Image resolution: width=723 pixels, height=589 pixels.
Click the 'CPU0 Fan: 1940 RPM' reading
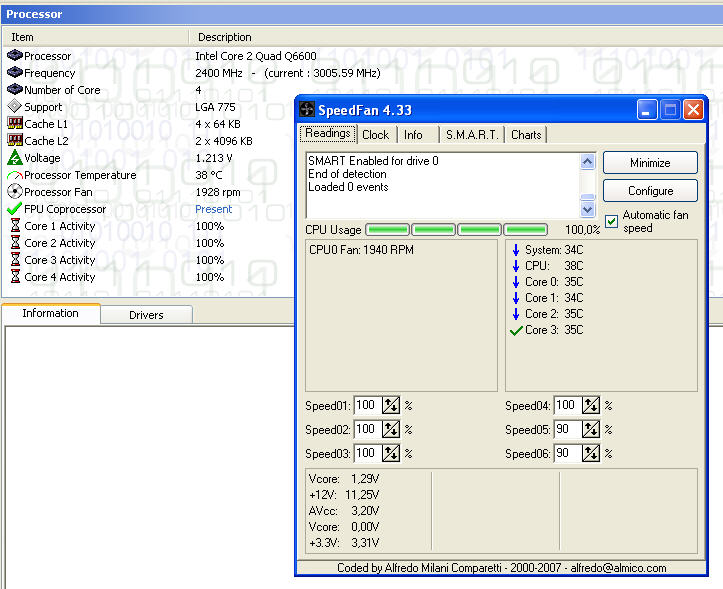362,250
